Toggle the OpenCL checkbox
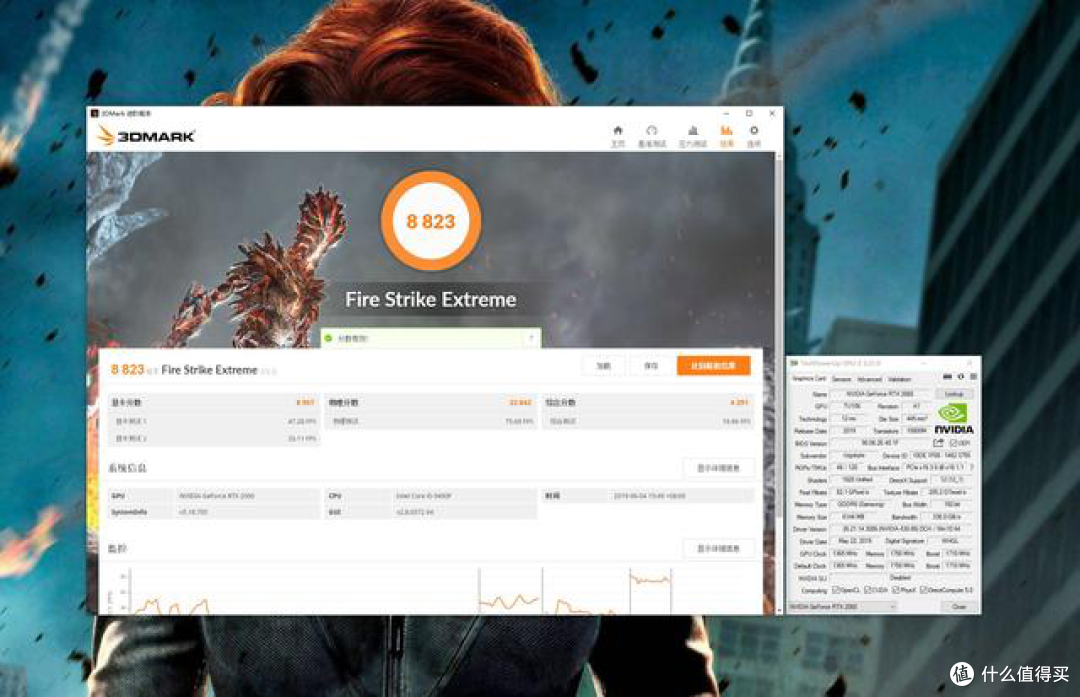 pyautogui.click(x=836, y=590)
